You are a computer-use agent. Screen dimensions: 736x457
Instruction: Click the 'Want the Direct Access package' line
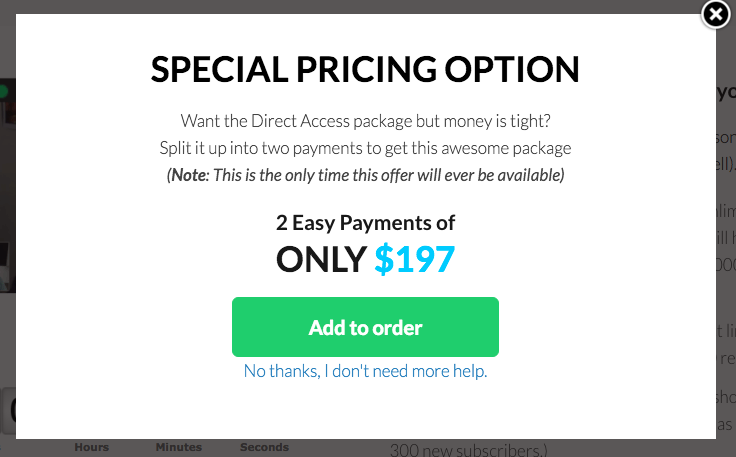click(365, 122)
